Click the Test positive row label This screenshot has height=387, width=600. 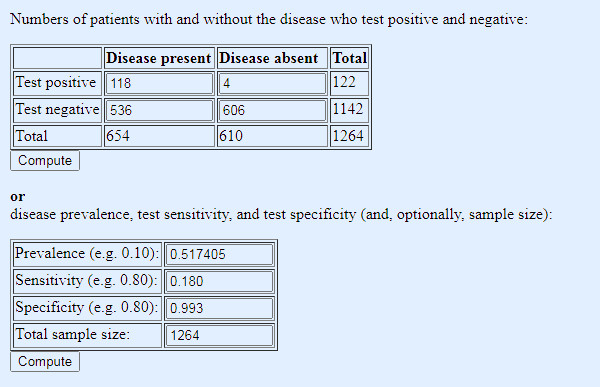57,83
